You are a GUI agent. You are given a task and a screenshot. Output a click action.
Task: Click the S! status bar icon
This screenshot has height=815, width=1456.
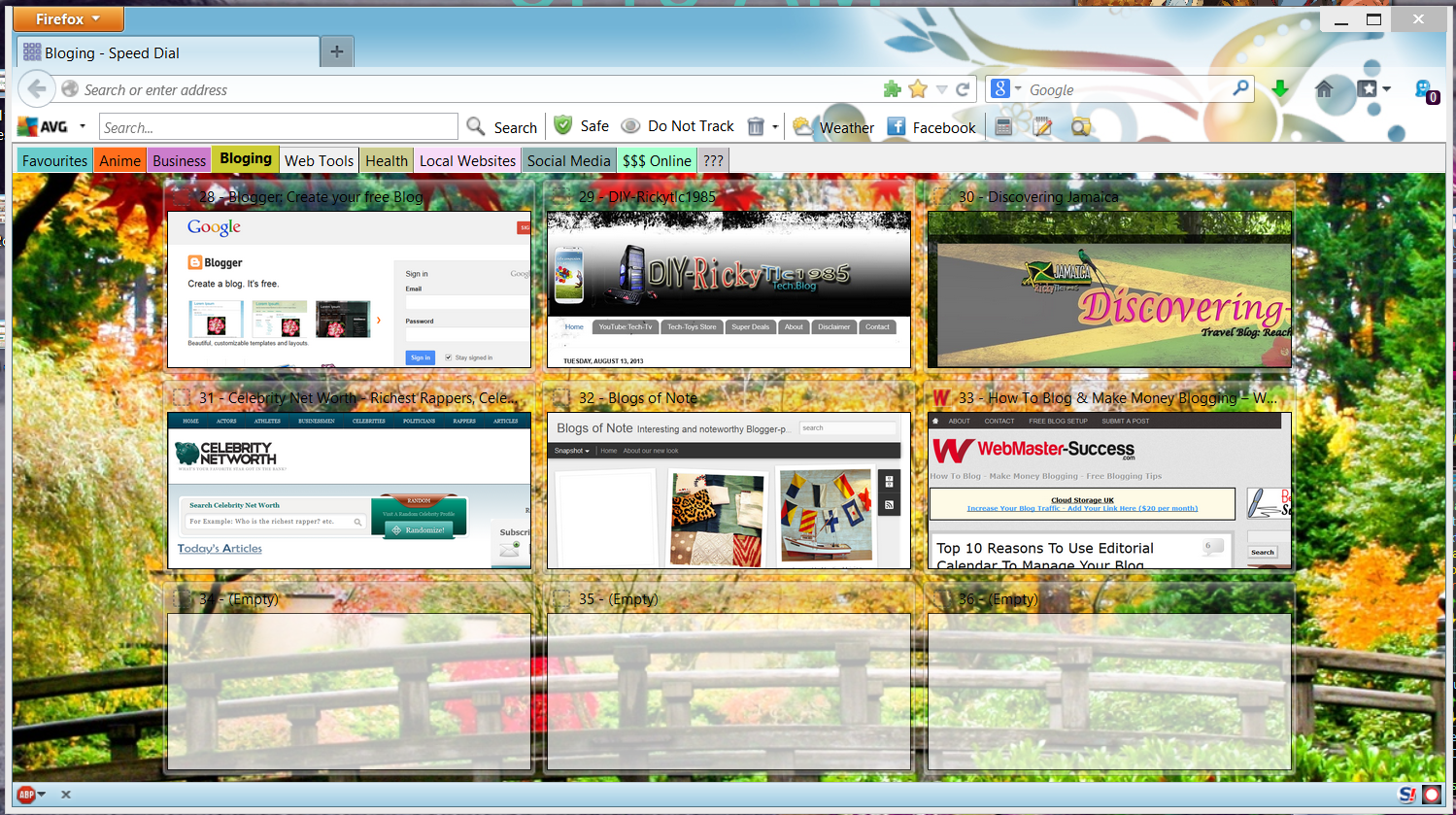pos(1406,795)
